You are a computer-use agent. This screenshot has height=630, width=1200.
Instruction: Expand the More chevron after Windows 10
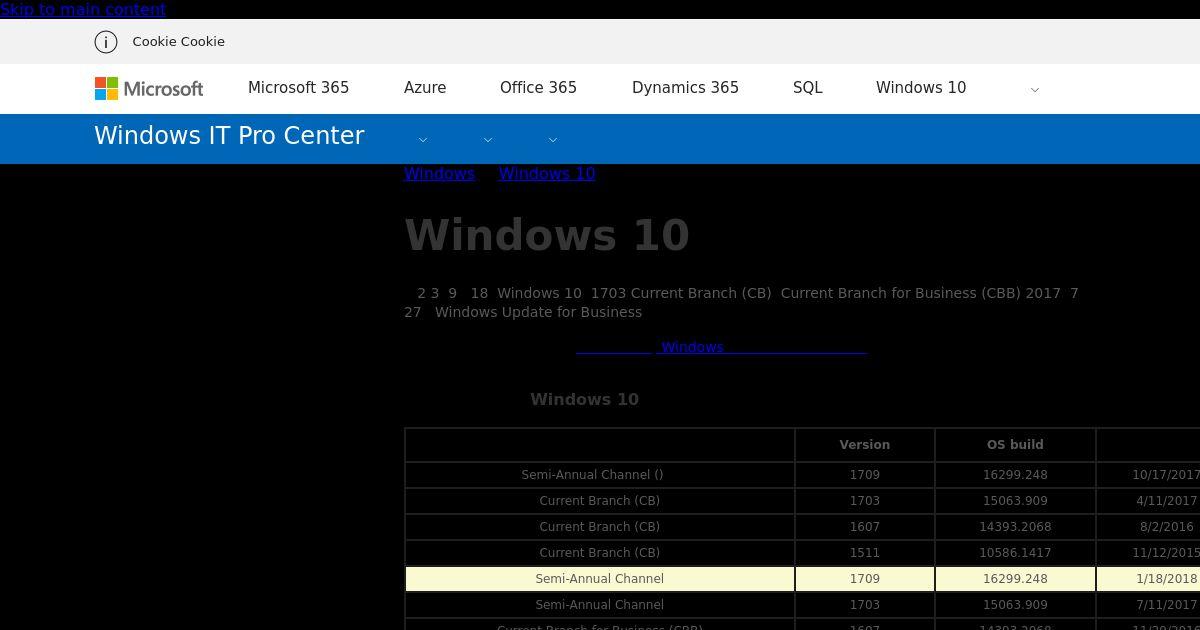pos(1035,90)
